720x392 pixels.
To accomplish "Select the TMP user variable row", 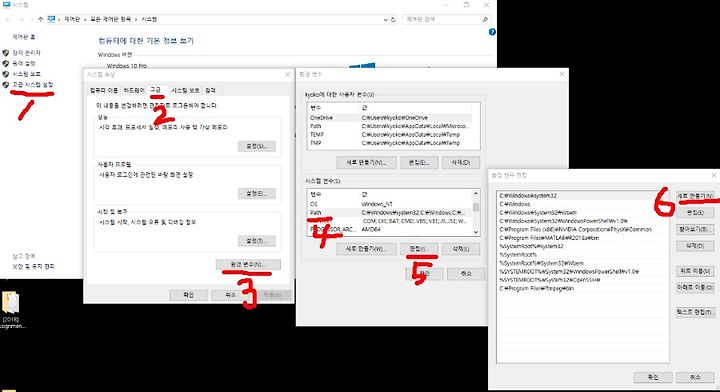I will (390, 143).
